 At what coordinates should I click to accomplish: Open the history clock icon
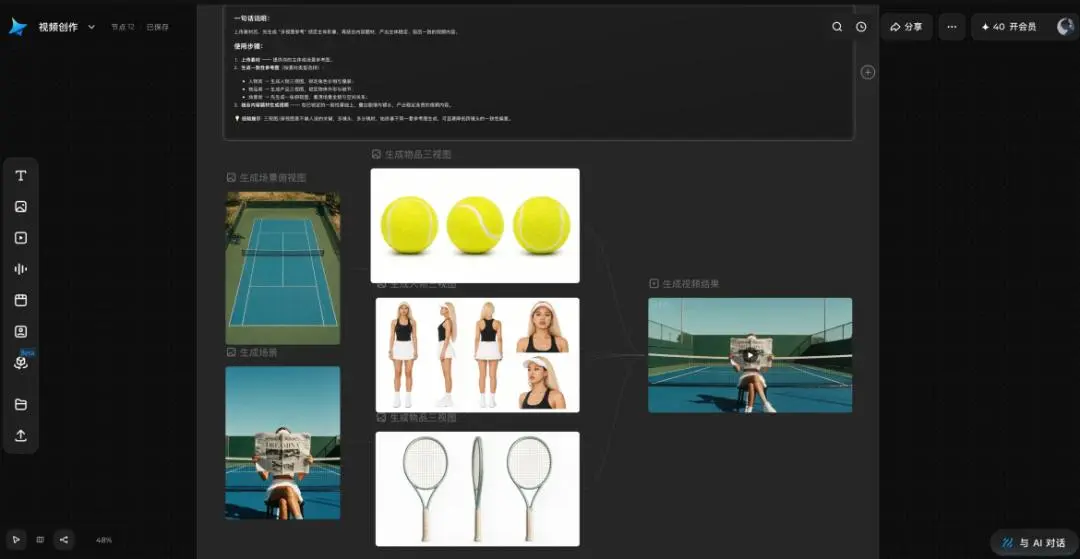(861, 27)
